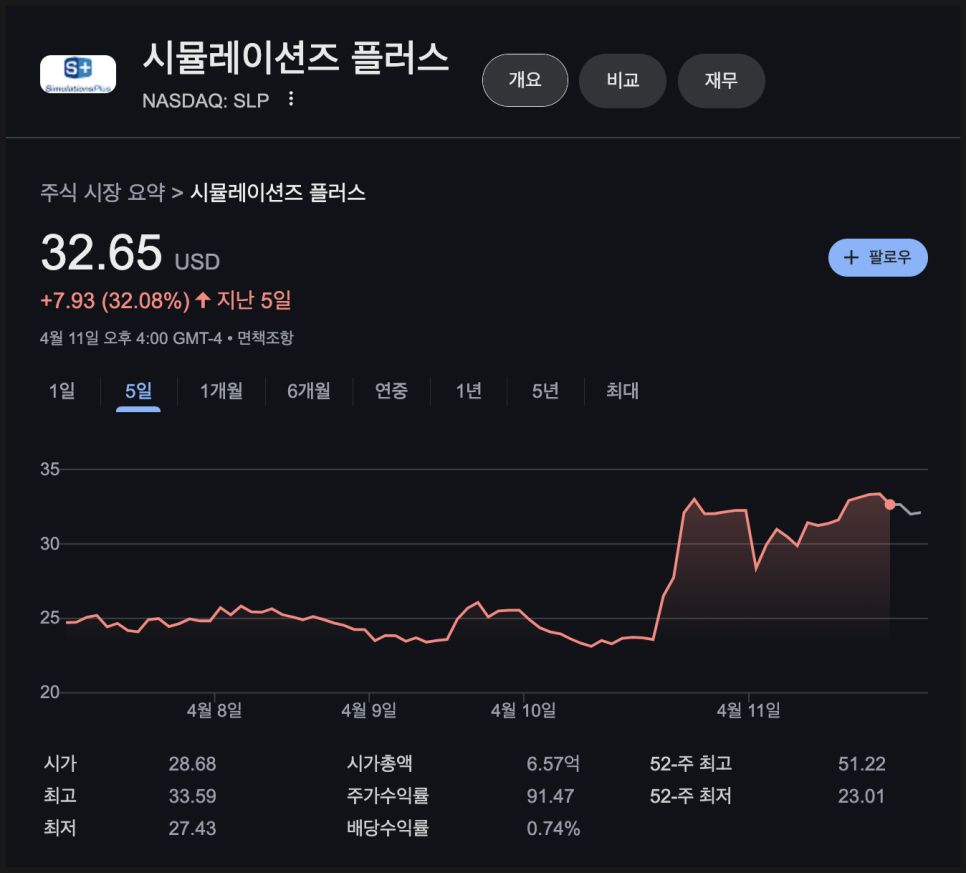Open the 면책조항 disclaimer link

[x=266, y=338]
